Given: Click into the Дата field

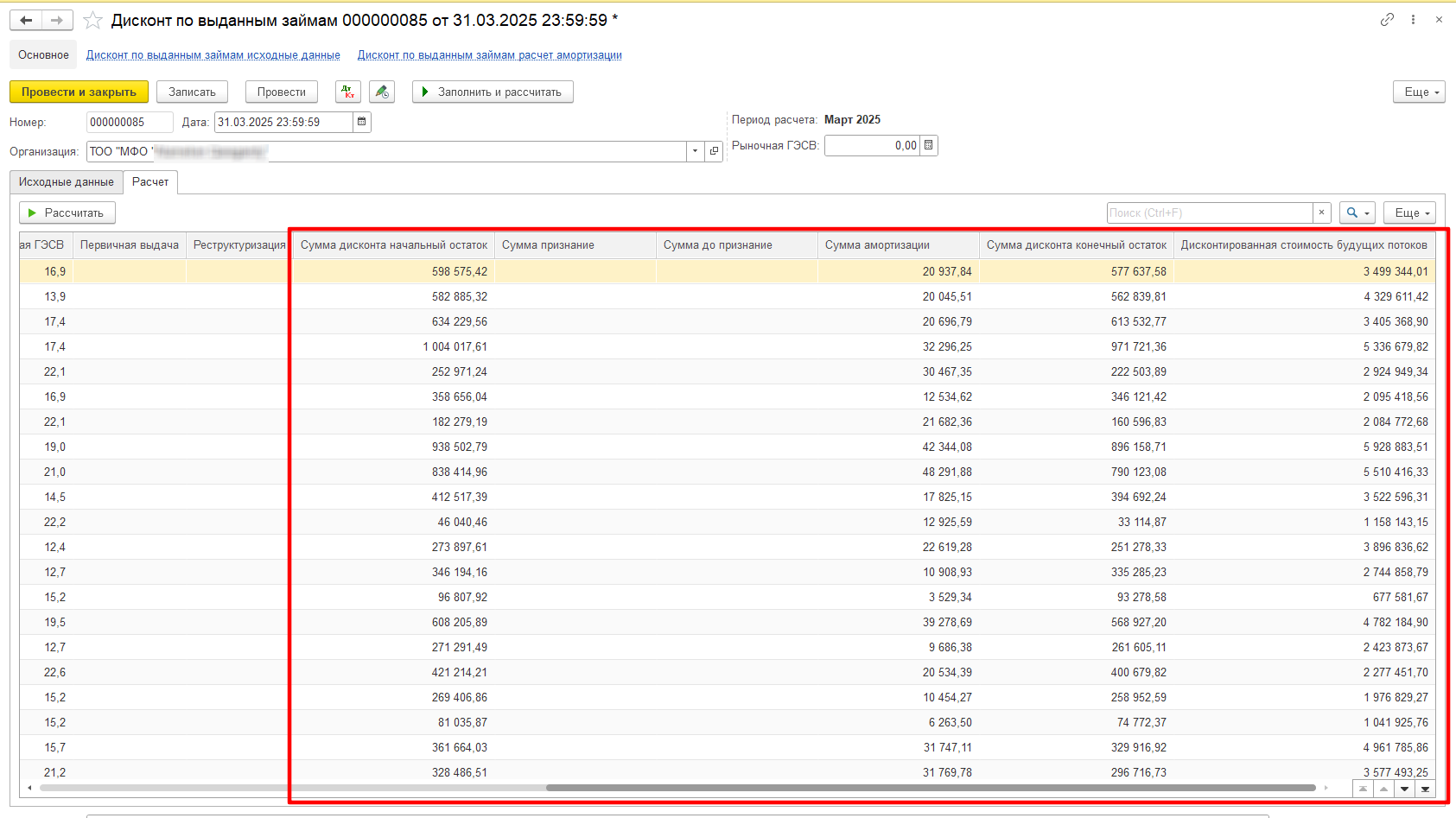Looking at the screenshot, I should point(283,122).
